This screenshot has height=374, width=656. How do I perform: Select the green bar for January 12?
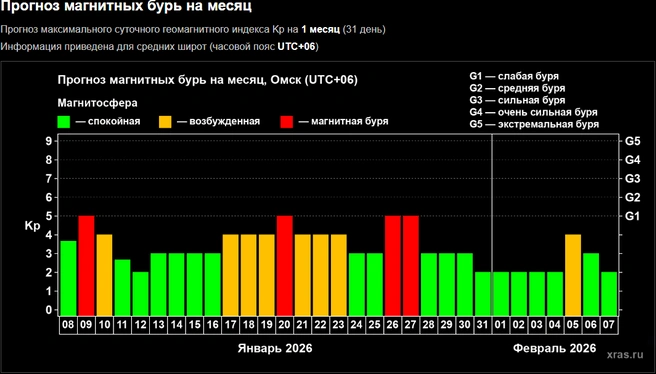point(140,294)
